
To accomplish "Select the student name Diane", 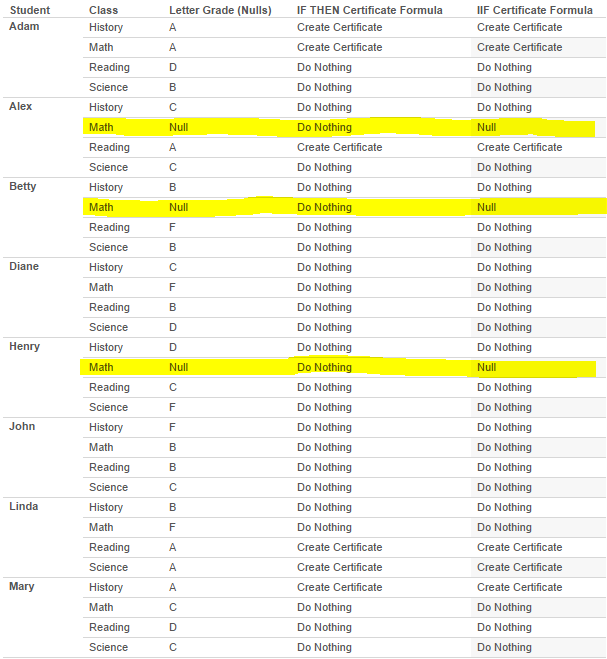I will tap(25, 266).
